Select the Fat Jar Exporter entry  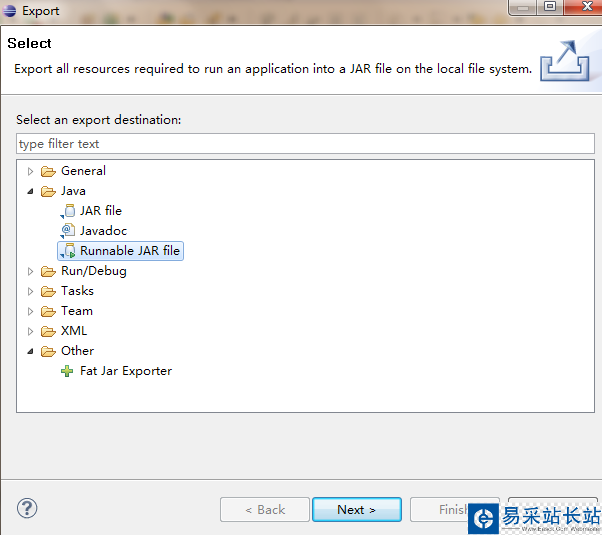126,371
